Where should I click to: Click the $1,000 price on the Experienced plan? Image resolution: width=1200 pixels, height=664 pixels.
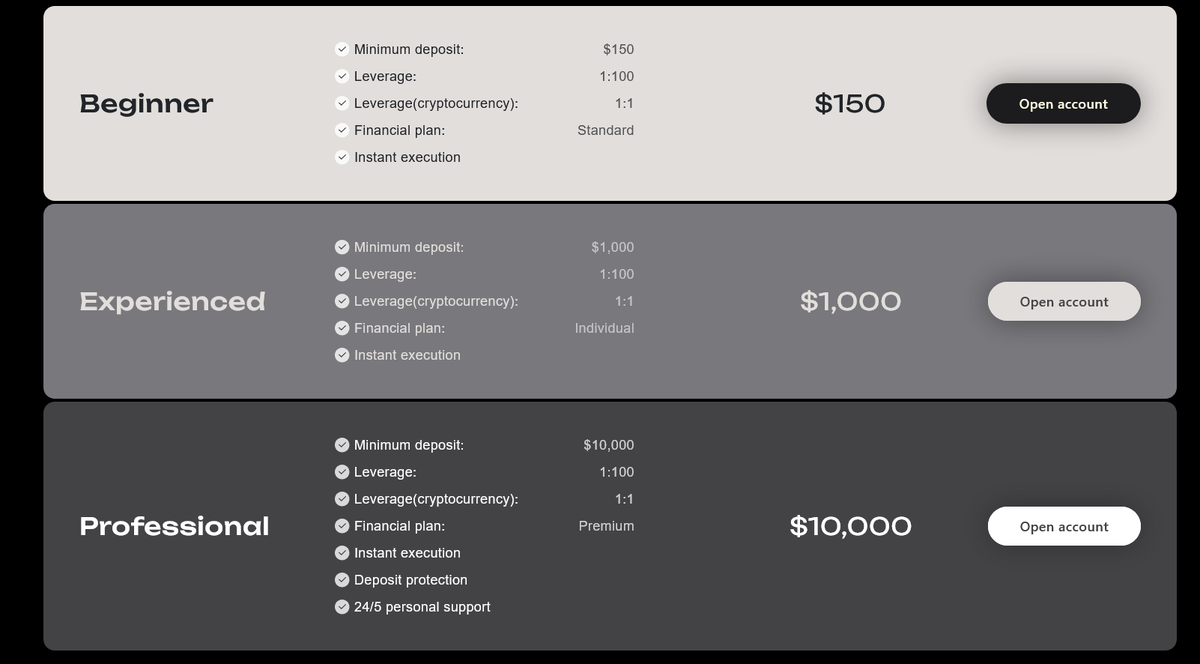[850, 300]
